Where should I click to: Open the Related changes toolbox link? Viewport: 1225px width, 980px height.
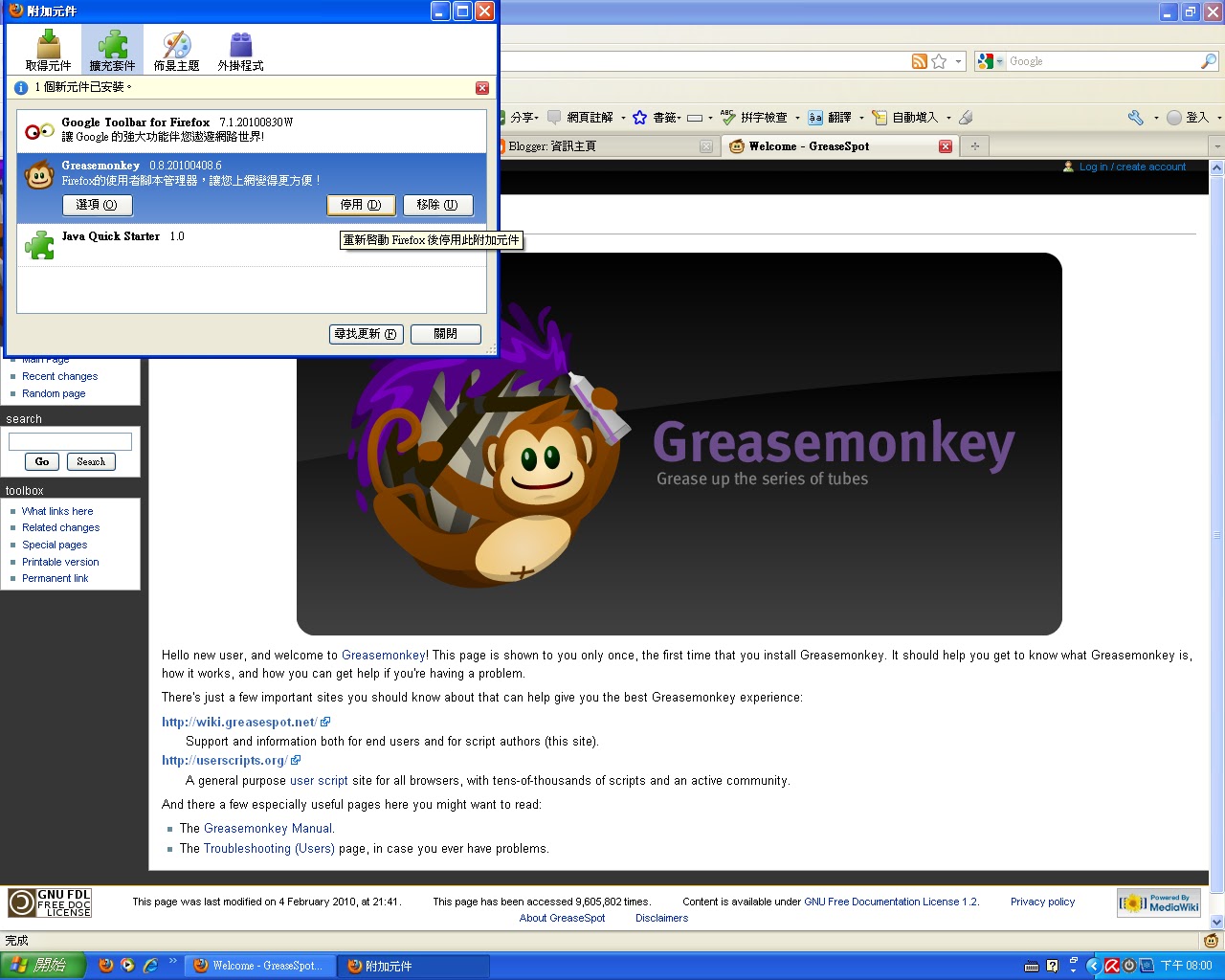[60, 527]
